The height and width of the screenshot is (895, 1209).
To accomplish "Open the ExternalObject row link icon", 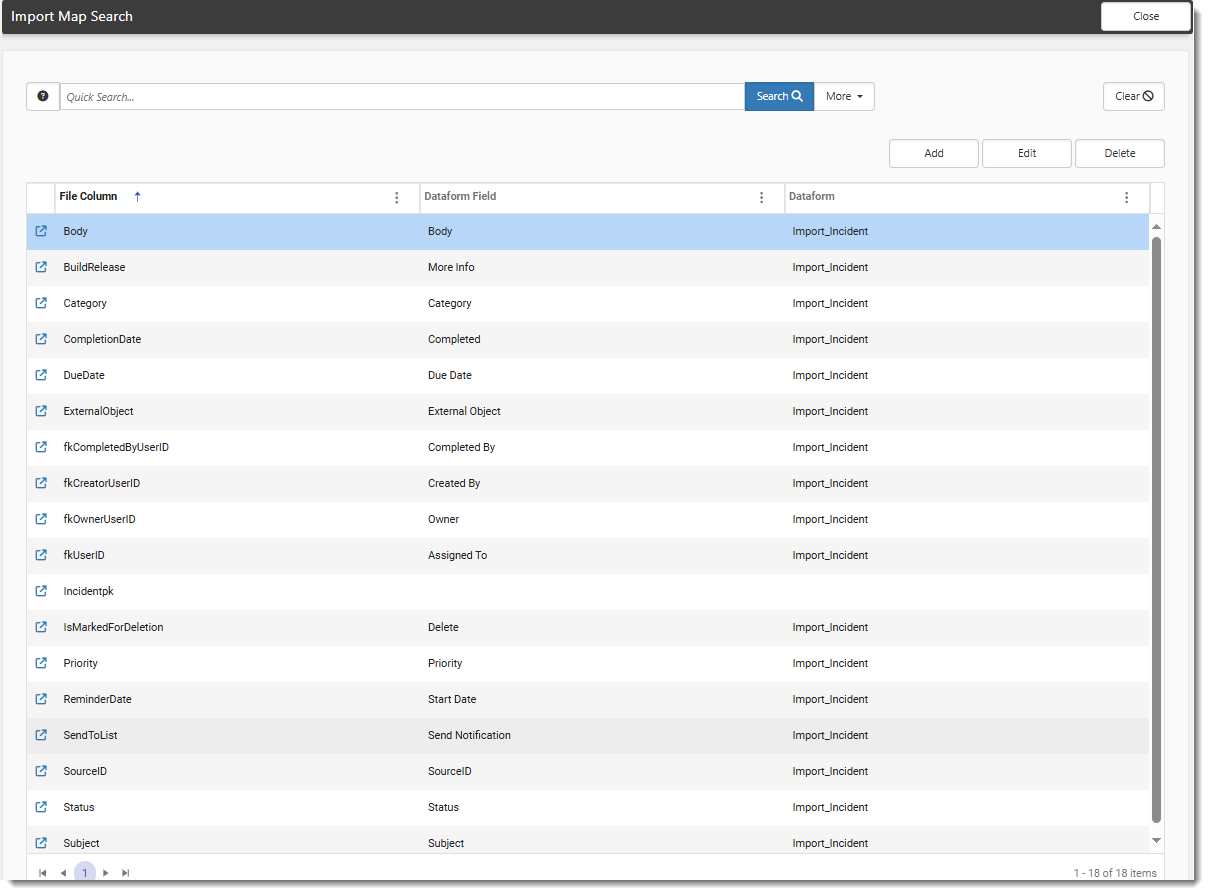I will (41, 411).
